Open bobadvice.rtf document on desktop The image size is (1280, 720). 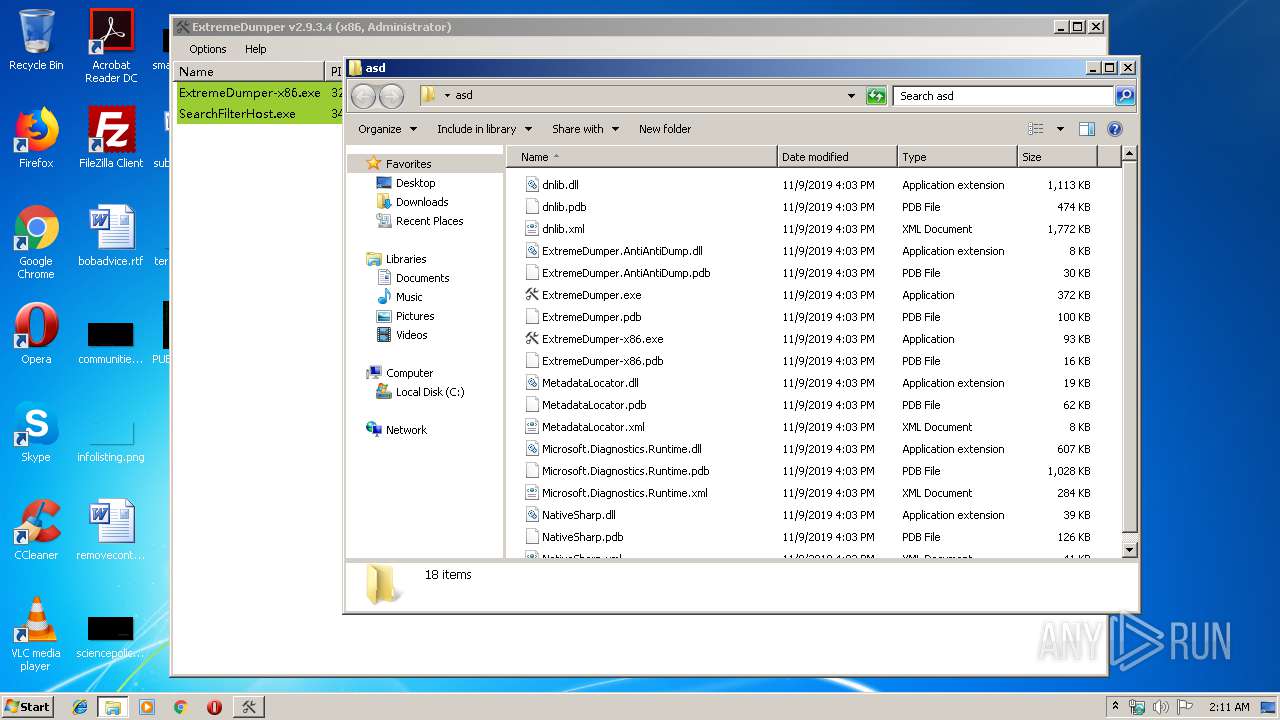(x=111, y=236)
